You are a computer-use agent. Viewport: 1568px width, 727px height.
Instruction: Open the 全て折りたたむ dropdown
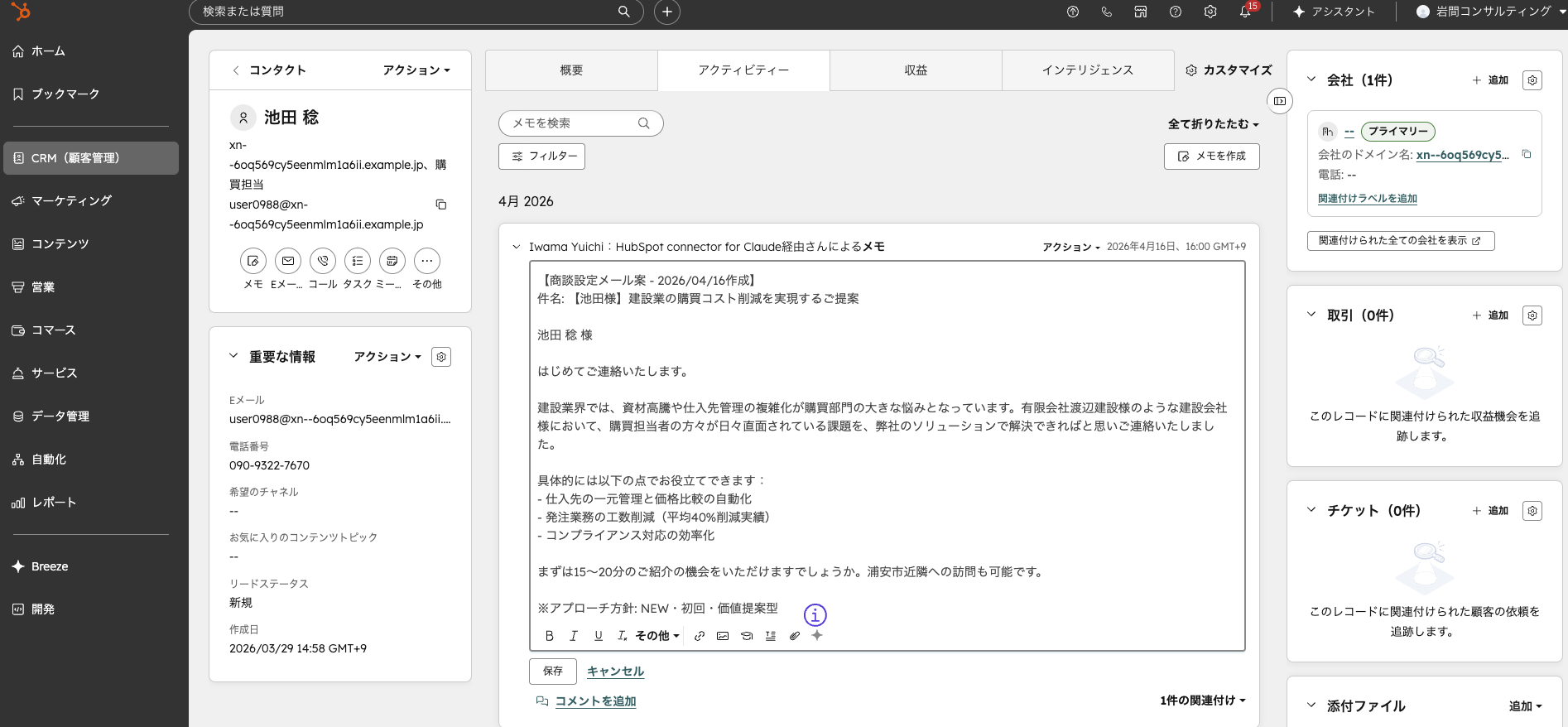click(1213, 124)
